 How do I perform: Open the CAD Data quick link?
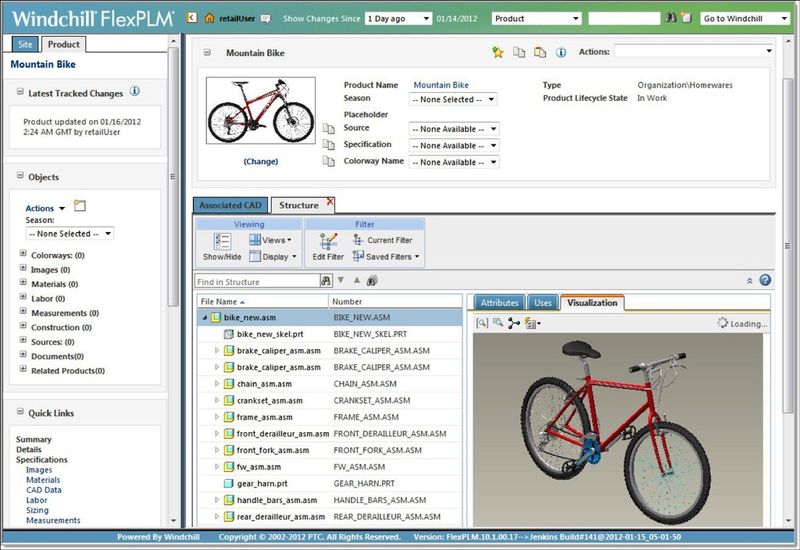(x=44, y=490)
